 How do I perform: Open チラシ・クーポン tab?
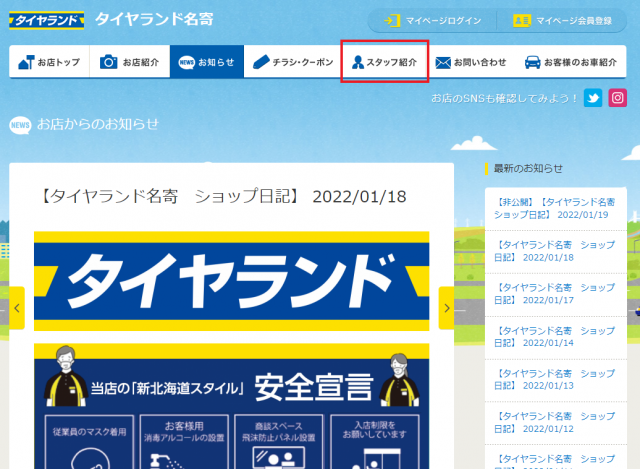pos(292,62)
